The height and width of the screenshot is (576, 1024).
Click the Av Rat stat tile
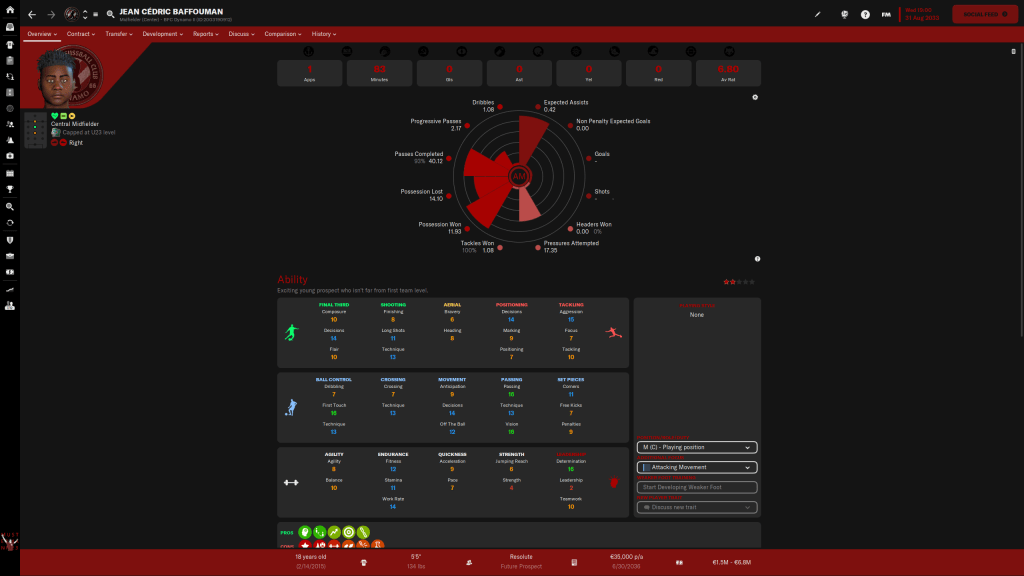728,72
